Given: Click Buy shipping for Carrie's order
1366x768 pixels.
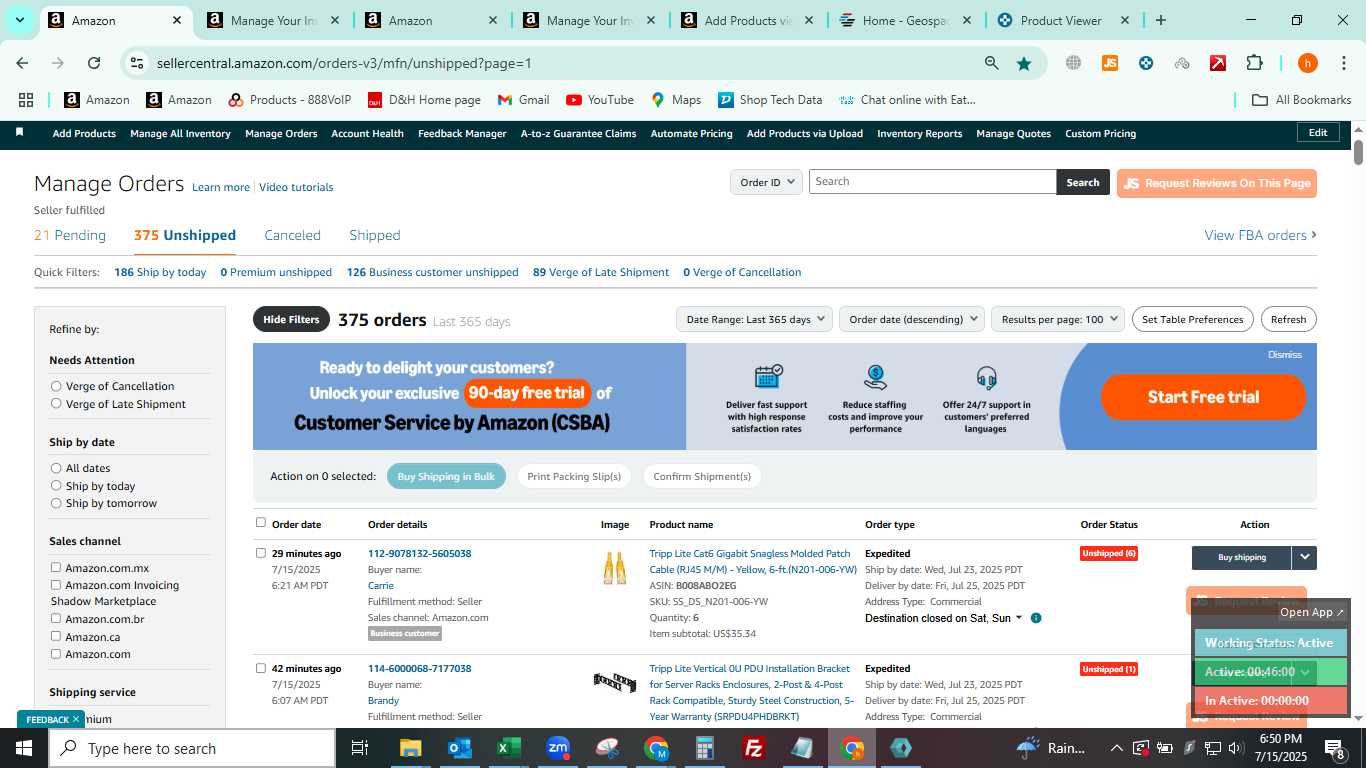Looking at the screenshot, I should click(x=1241, y=558).
